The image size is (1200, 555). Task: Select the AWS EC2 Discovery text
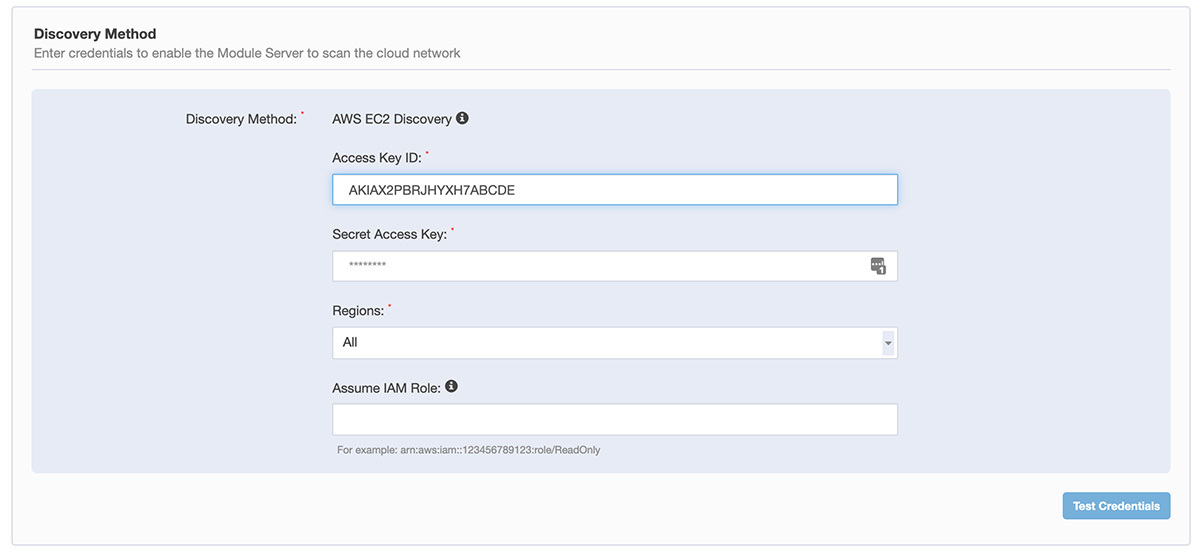392,119
